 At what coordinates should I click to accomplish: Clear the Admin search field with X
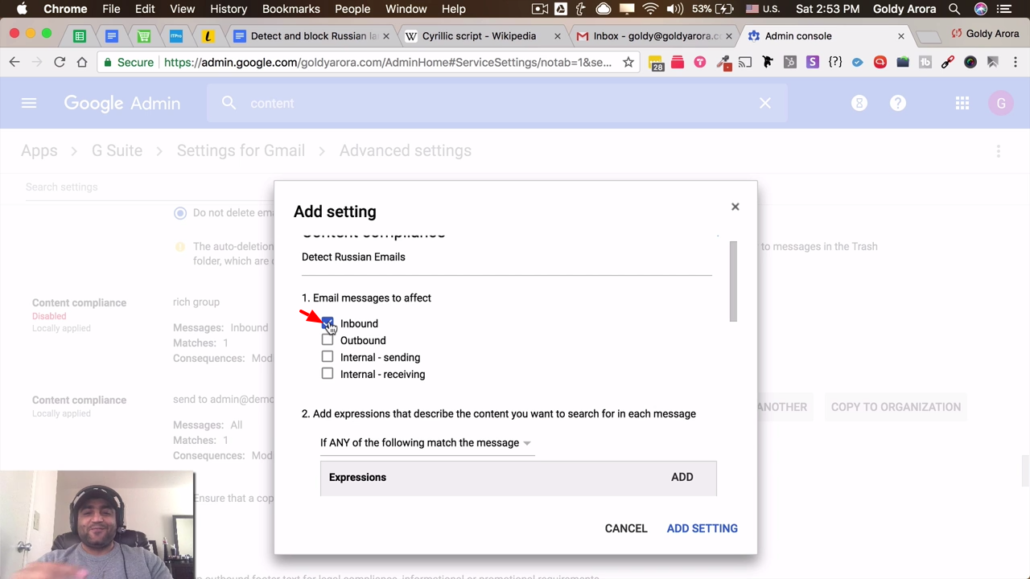[x=765, y=103]
